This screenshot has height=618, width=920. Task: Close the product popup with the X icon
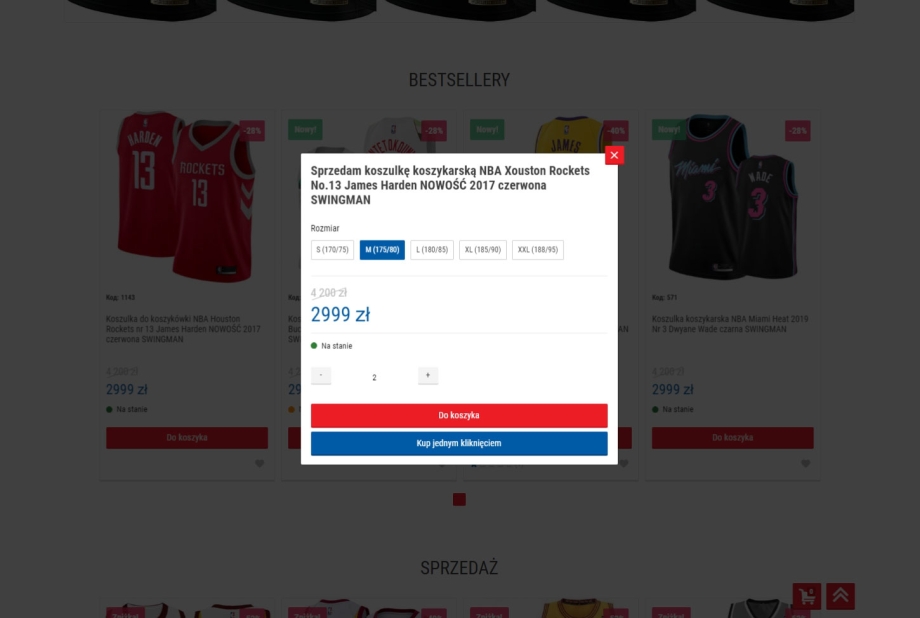(614, 156)
